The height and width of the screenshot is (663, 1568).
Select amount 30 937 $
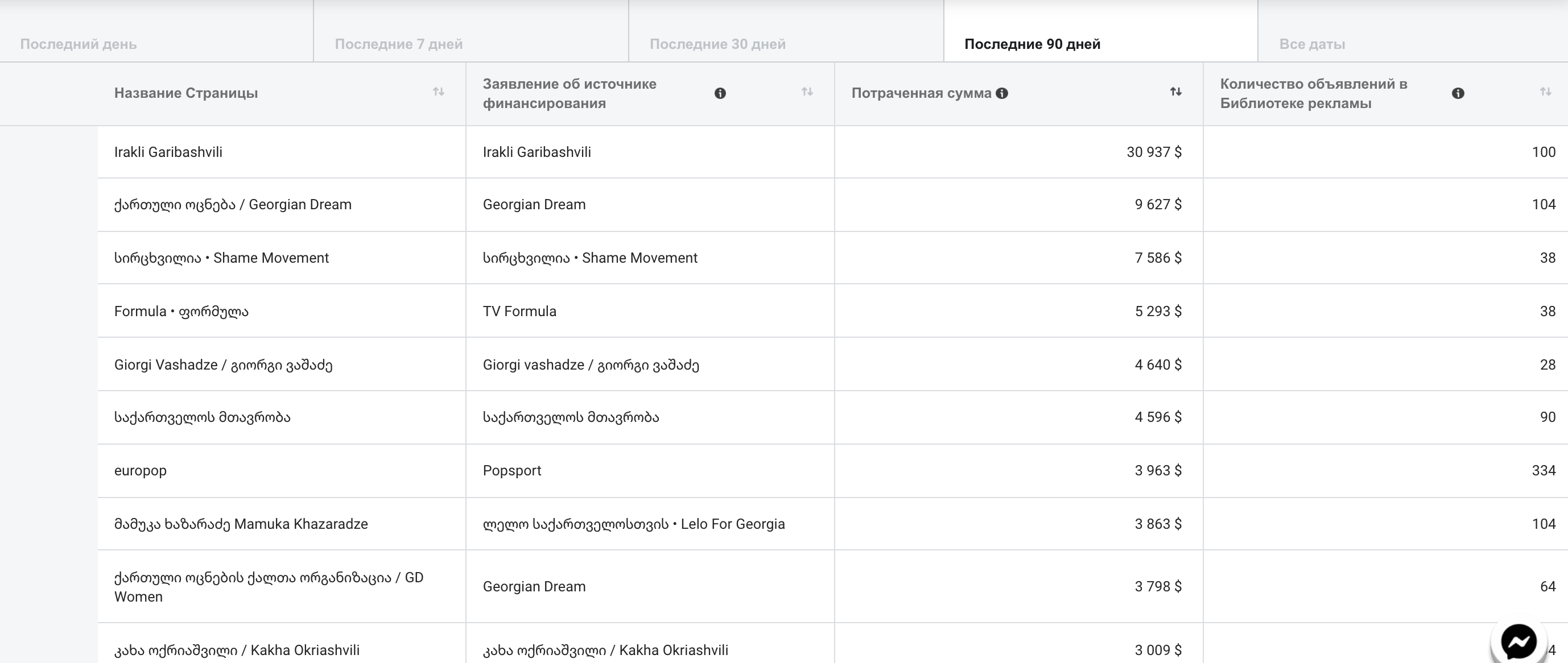click(x=1153, y=152)
